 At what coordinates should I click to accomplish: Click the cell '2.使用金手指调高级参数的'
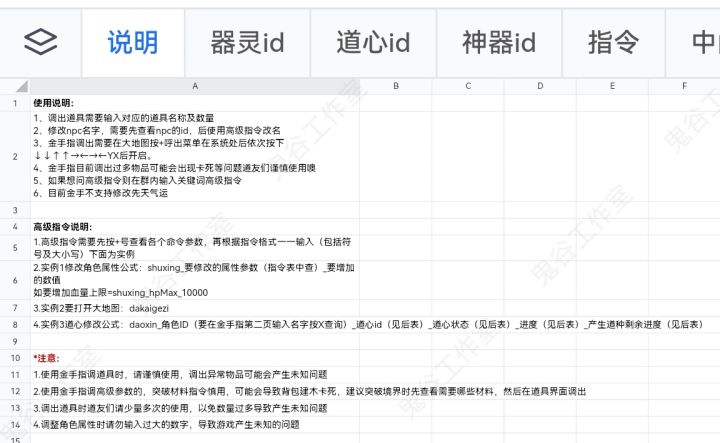point(195,392)
